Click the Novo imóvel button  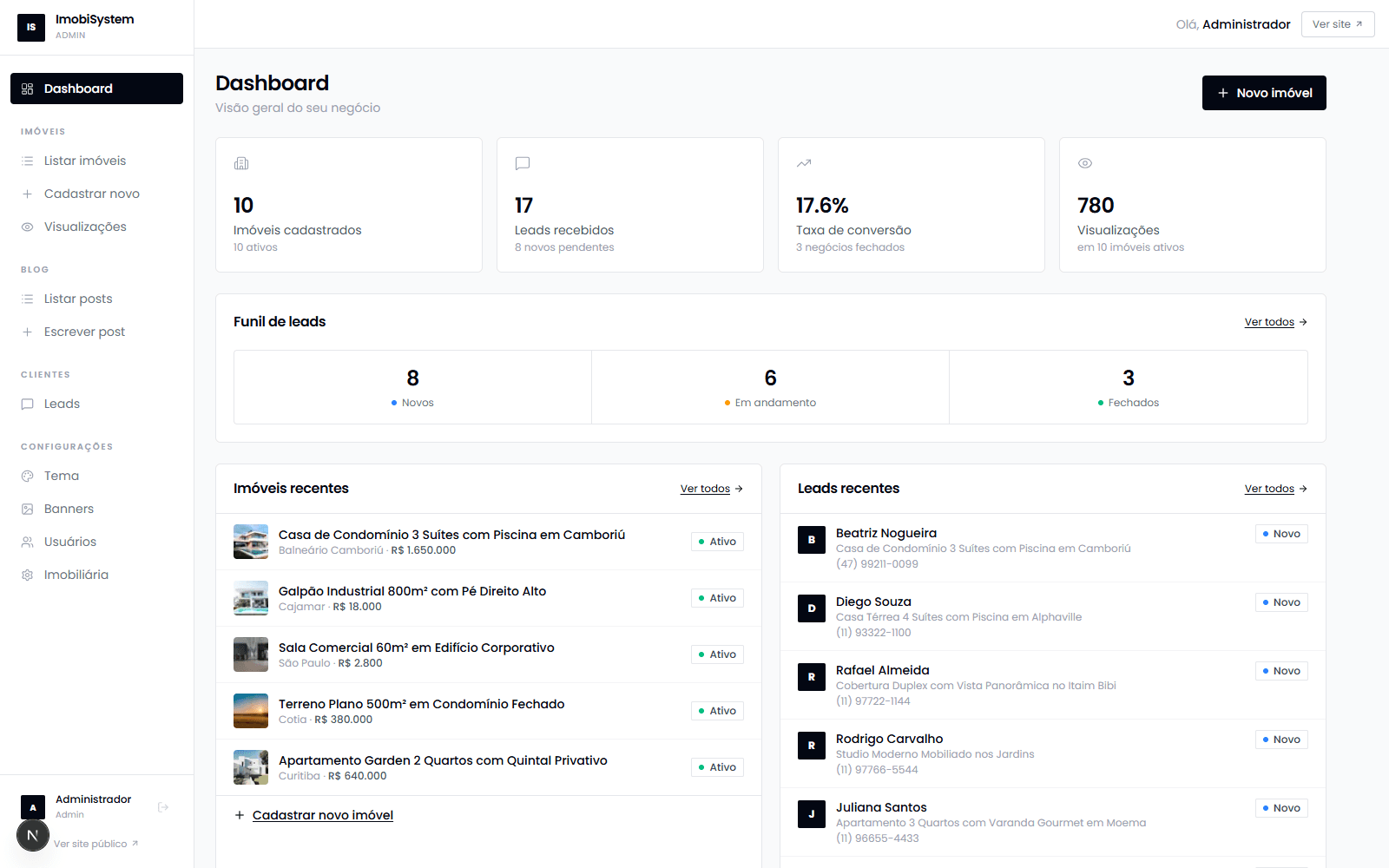[x=1264, y=93]
